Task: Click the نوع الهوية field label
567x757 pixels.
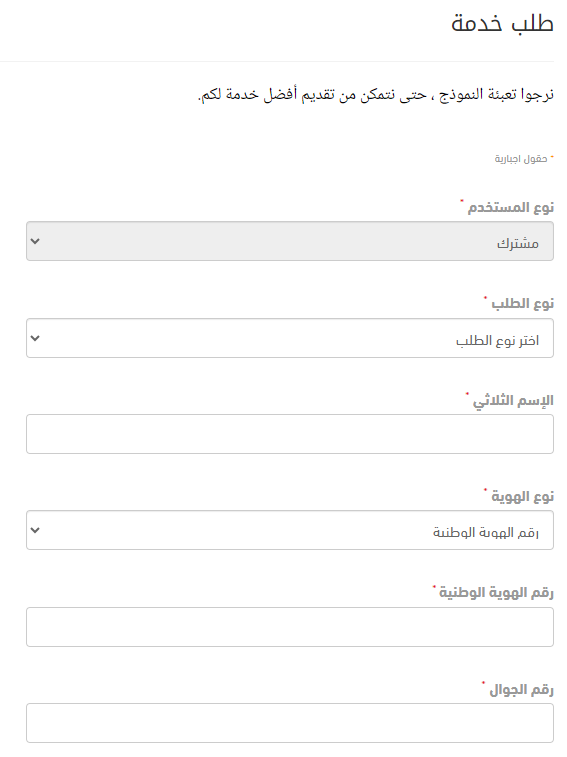Action: (x=523, y=496)
